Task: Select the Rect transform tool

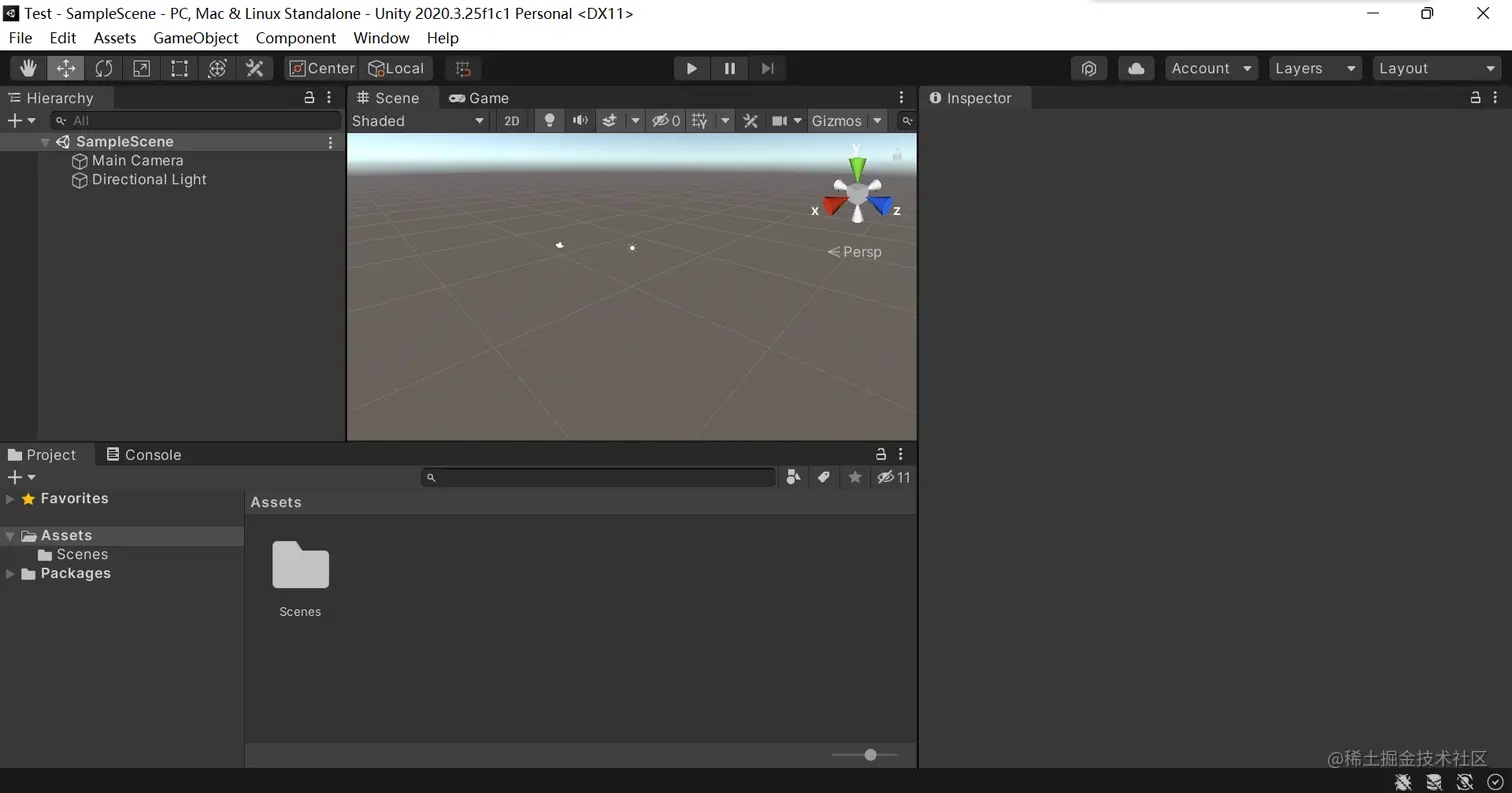Action: (x=179, y=68)
